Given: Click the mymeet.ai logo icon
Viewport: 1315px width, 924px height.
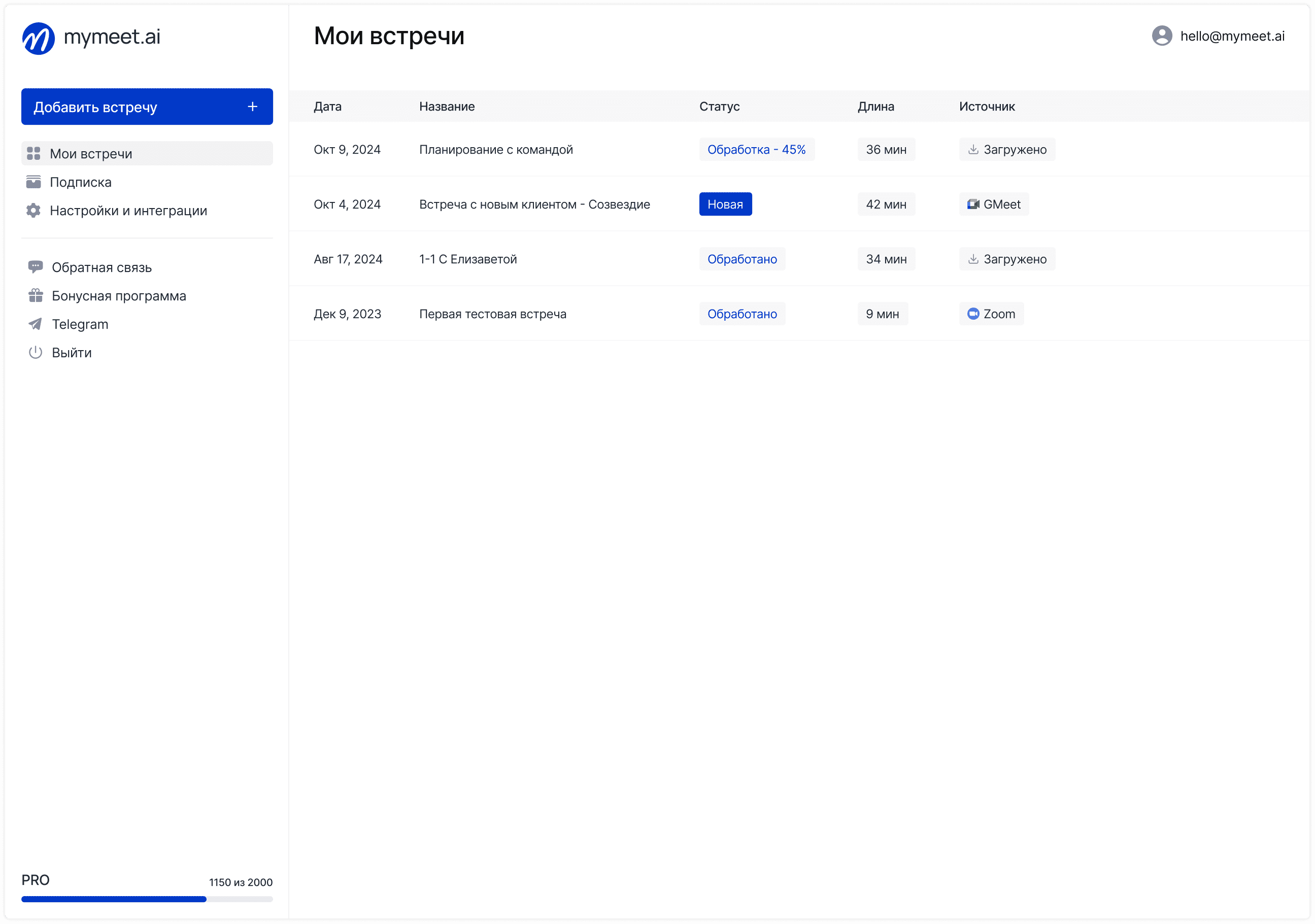Looking at the screenshot, I should (39, 39).
